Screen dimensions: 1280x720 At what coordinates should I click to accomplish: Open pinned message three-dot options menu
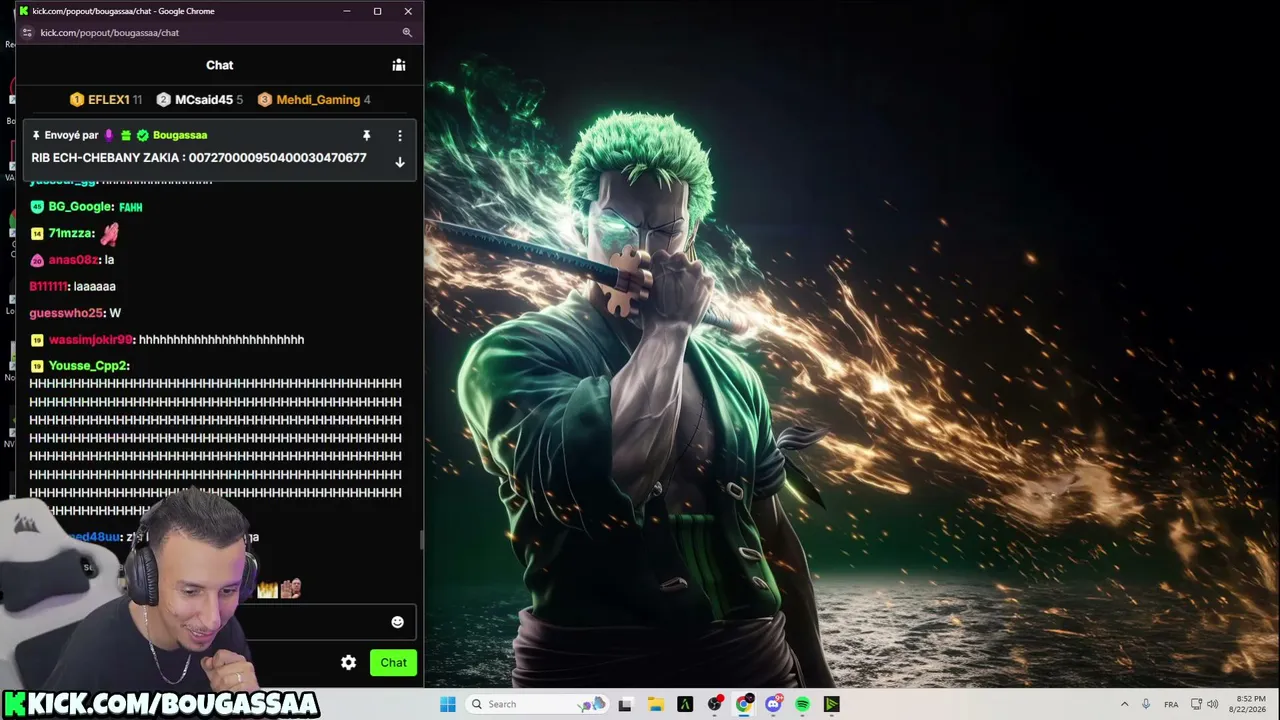pyautogui.click(x=400, y=135)
